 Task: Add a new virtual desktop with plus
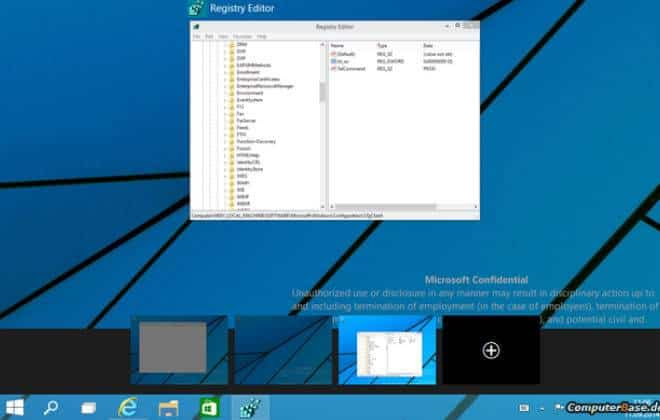point(491,350)
